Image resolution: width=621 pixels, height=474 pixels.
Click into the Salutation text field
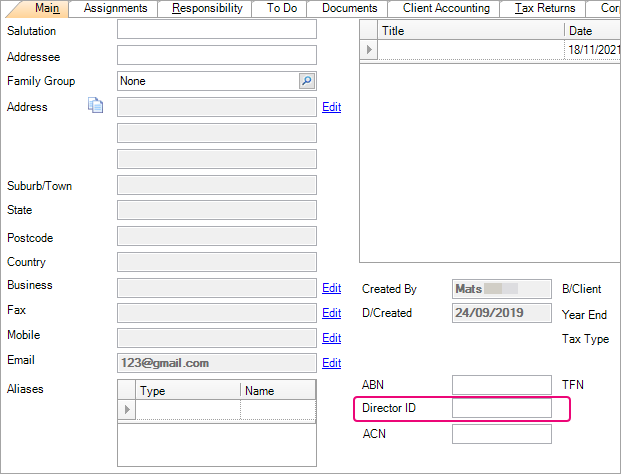pyautogui.click(x=216, y=30)
